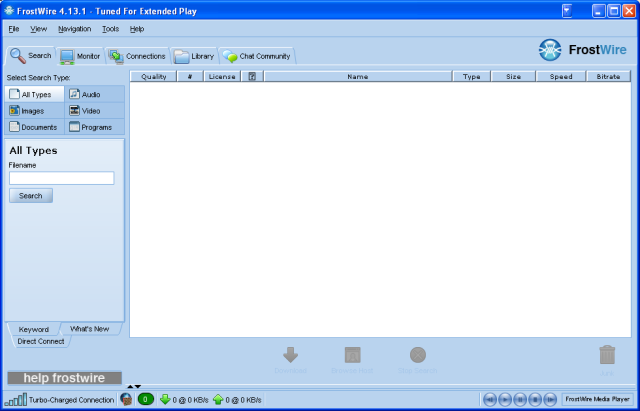The image size is (640, 411).
Task: Click the Download arrow icon
Action: pyautogui.click(x=291, y=355)
